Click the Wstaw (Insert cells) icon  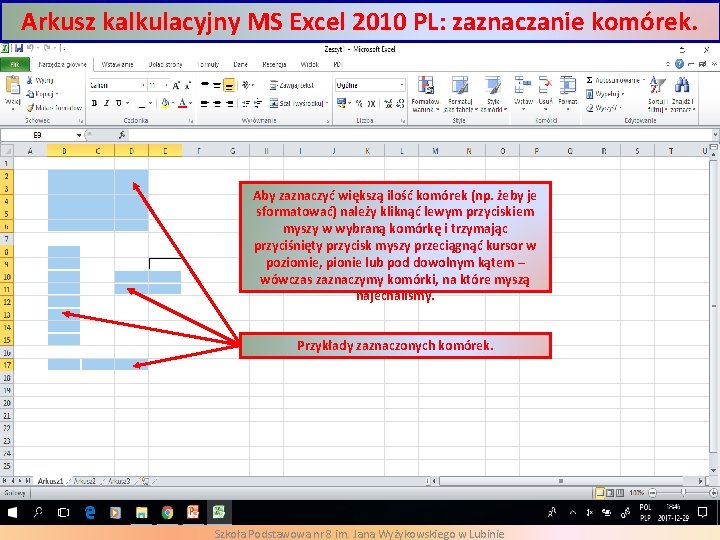coord(523,85)
